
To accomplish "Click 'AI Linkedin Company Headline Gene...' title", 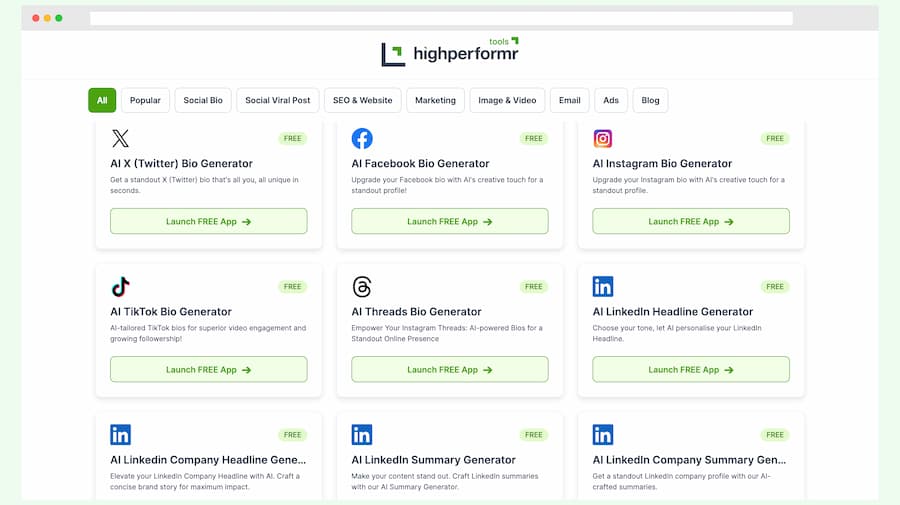I will click(x=208, y=460).
